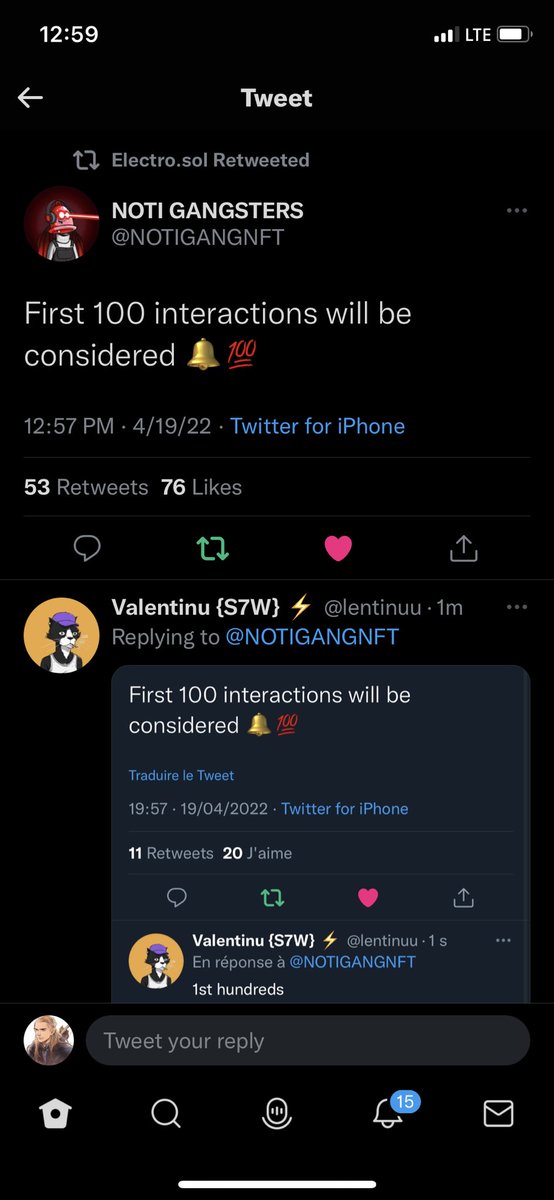Open Valentinu's cat avatar profile
Viewport: 554px width, 1200px height.
point(61,635)
